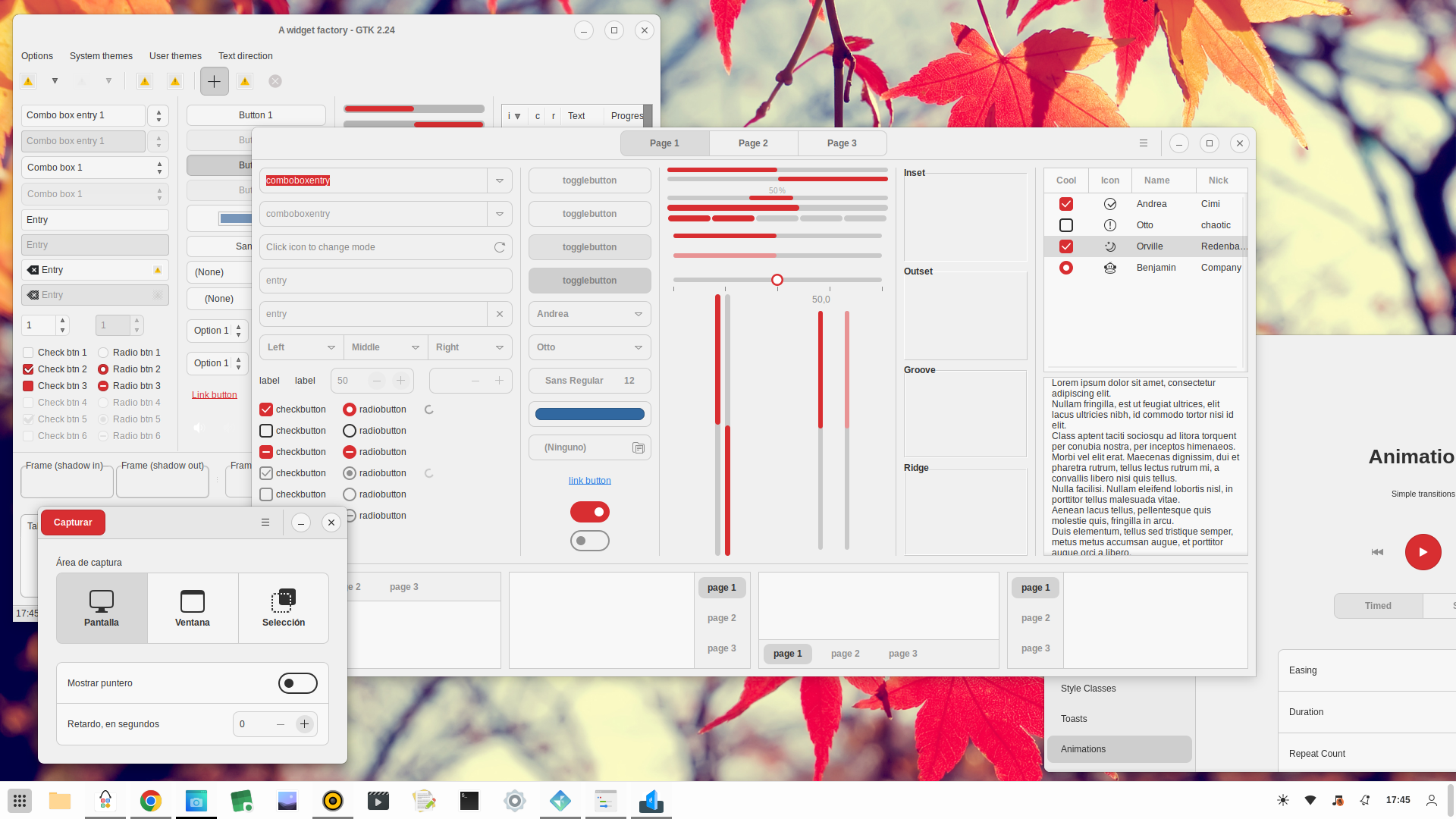The width and height of the screenshot is (1456, 819).
Task: Open 'Combo box 1' dropdown in widget factory
Action: tap(95, 168)
